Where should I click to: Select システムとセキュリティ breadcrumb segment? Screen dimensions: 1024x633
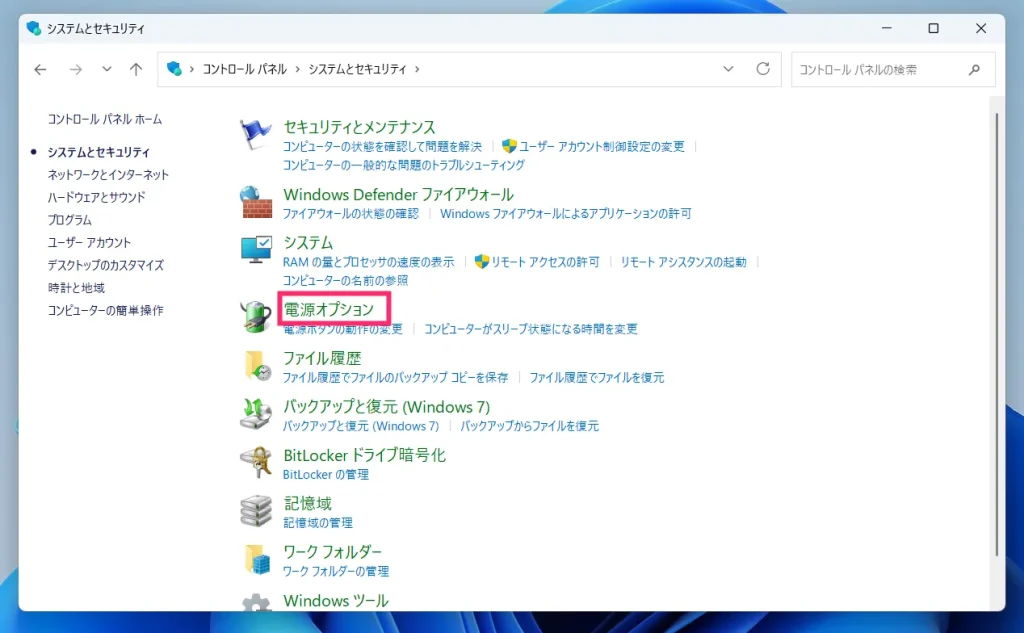(357, 69)
